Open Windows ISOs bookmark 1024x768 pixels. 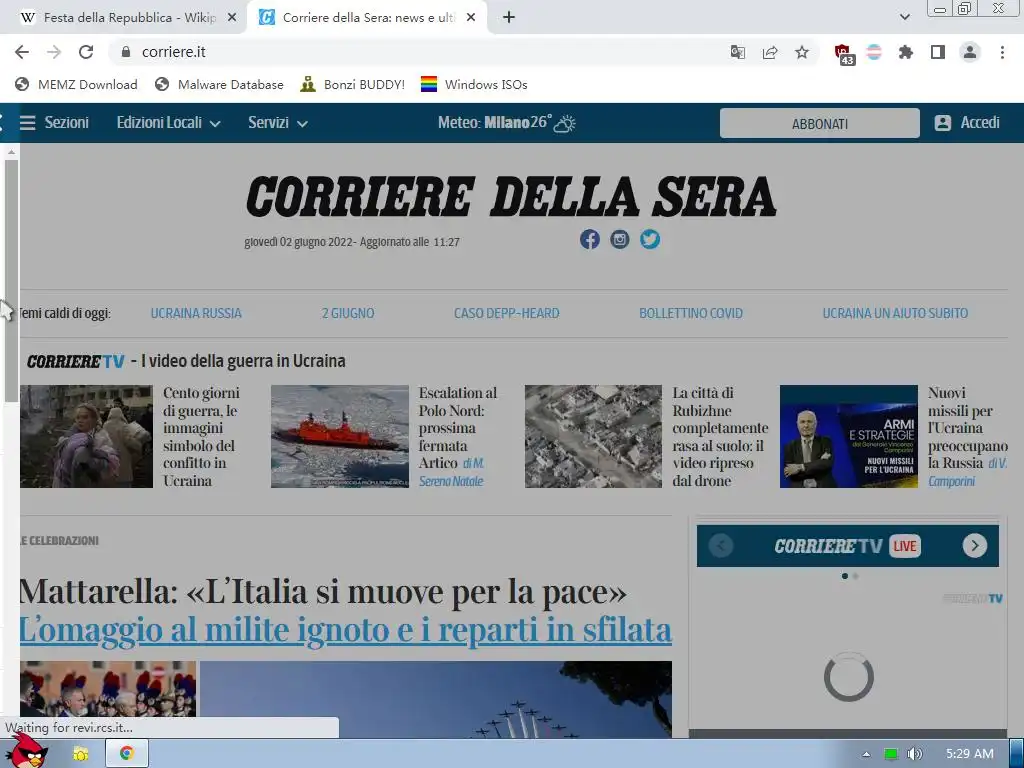474,84
